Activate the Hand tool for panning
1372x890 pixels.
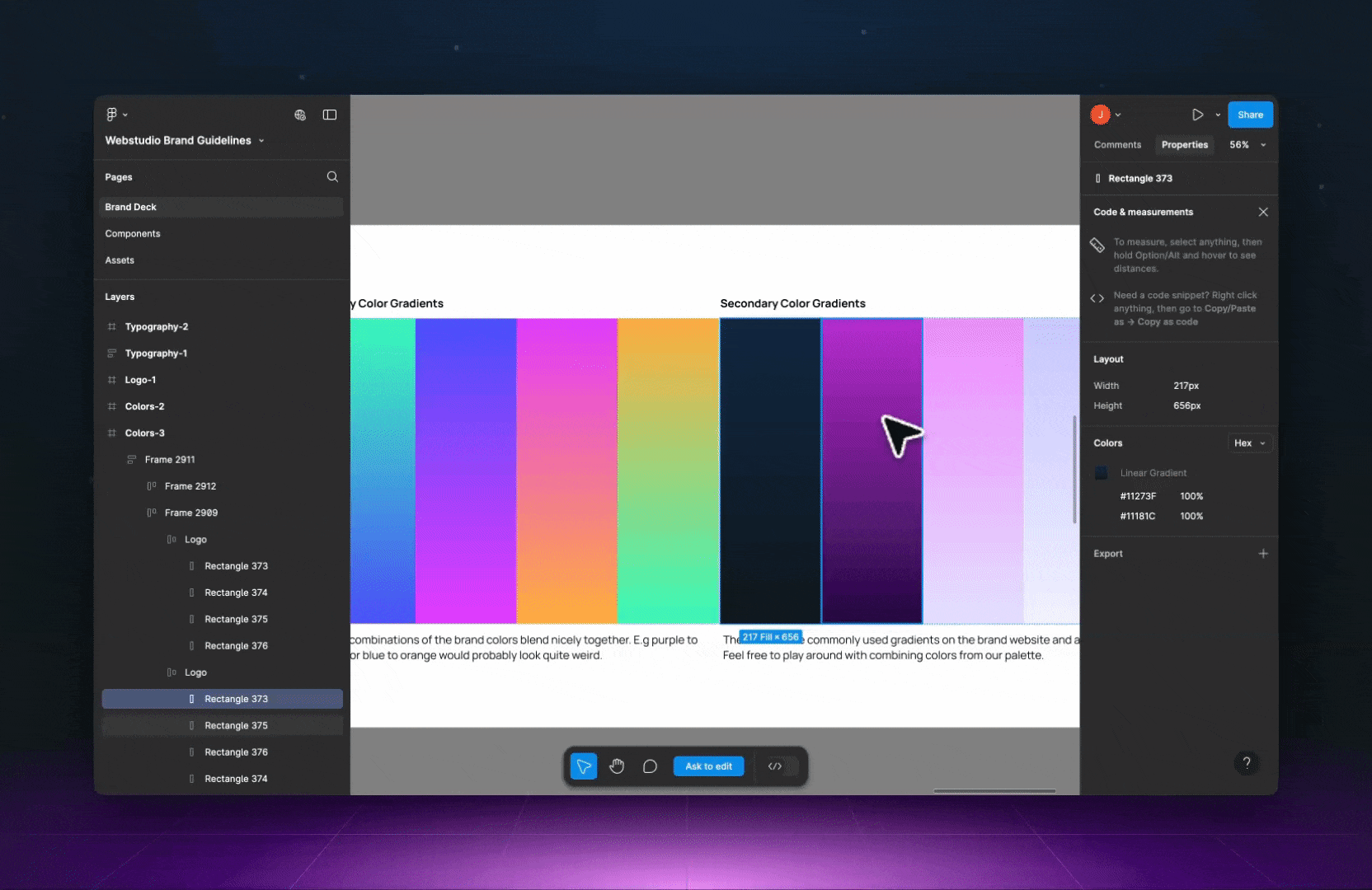[x=617, y=766]
